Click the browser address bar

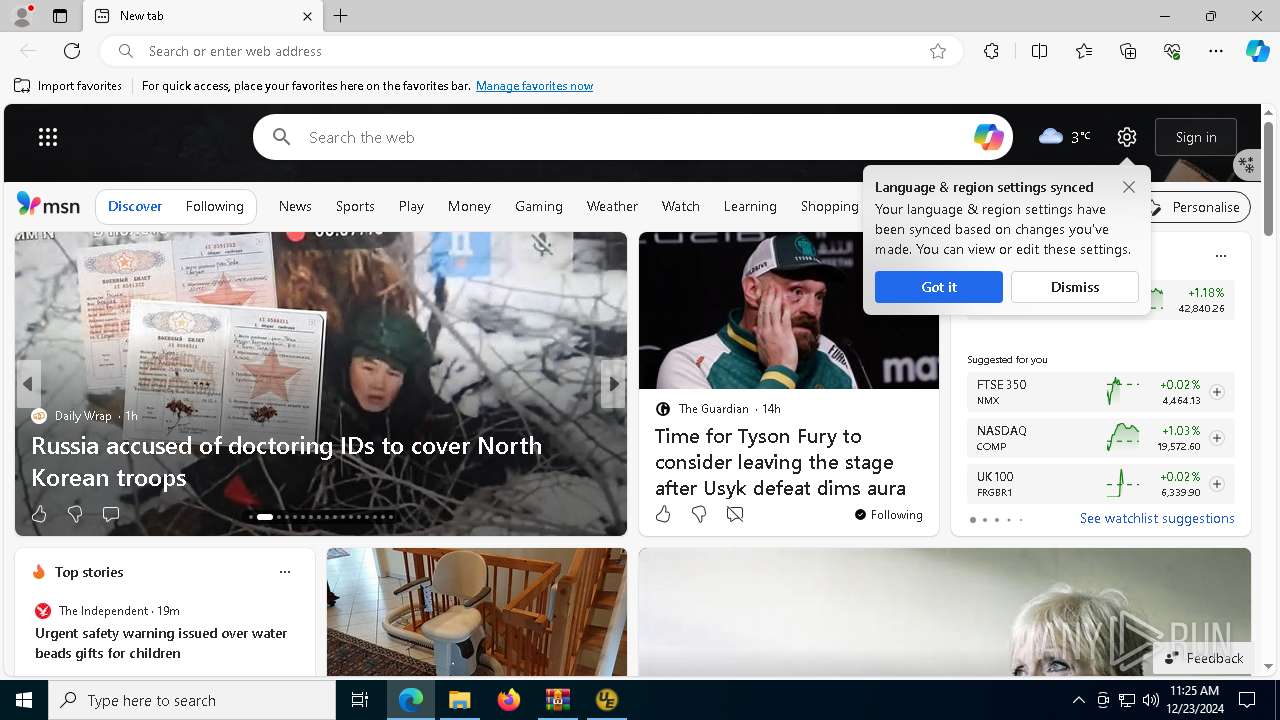530,51
